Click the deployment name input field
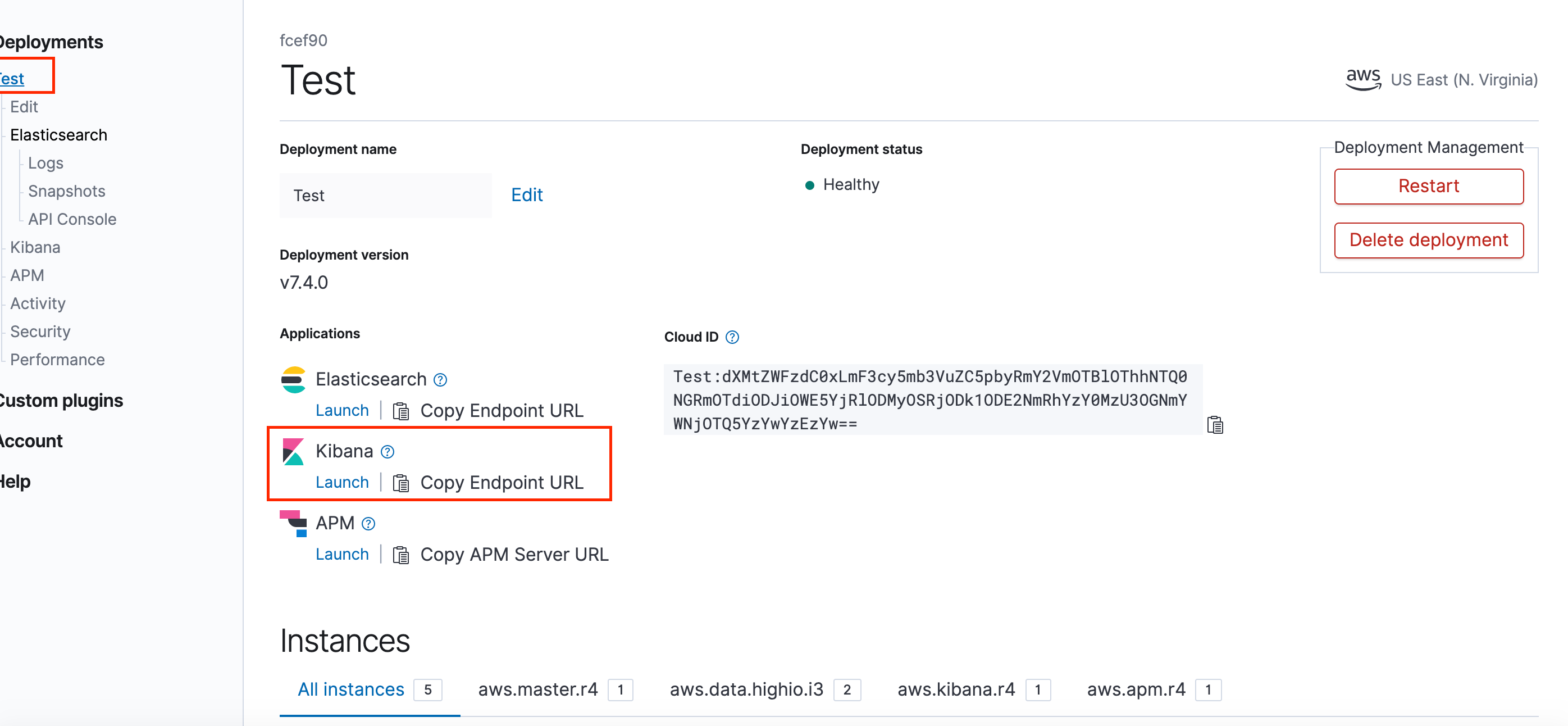Viewport: 1568px width, 726px height. pos(385,195)
